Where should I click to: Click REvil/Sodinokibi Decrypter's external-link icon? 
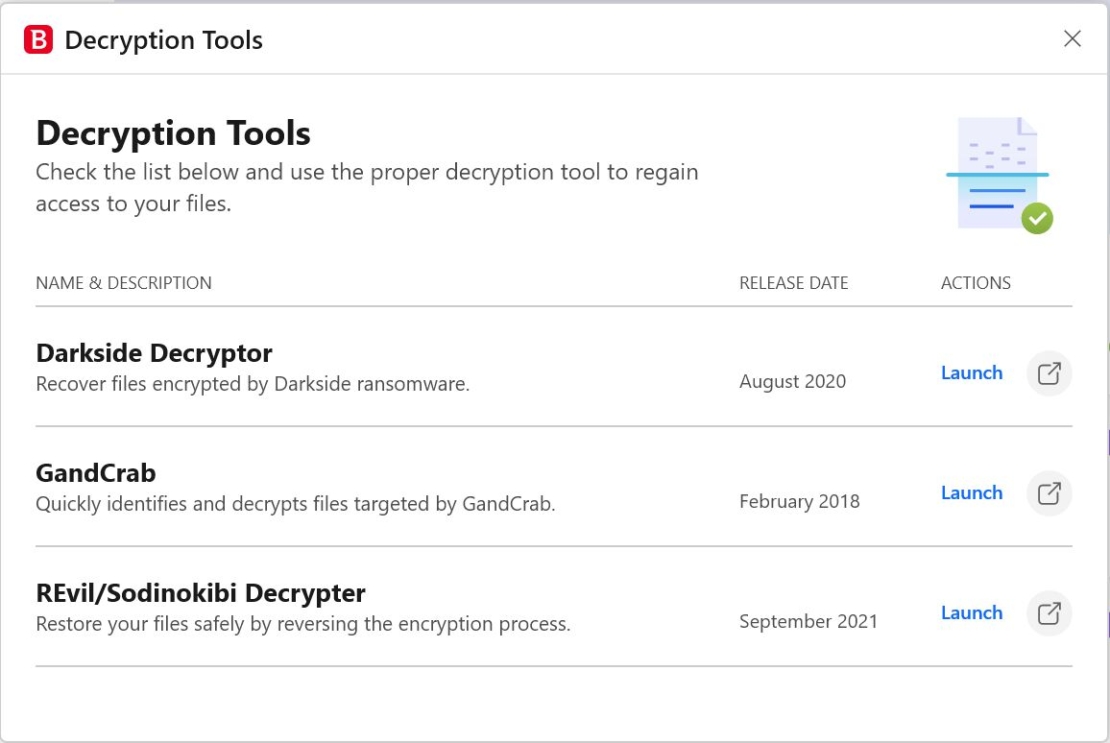(1049, 613)
